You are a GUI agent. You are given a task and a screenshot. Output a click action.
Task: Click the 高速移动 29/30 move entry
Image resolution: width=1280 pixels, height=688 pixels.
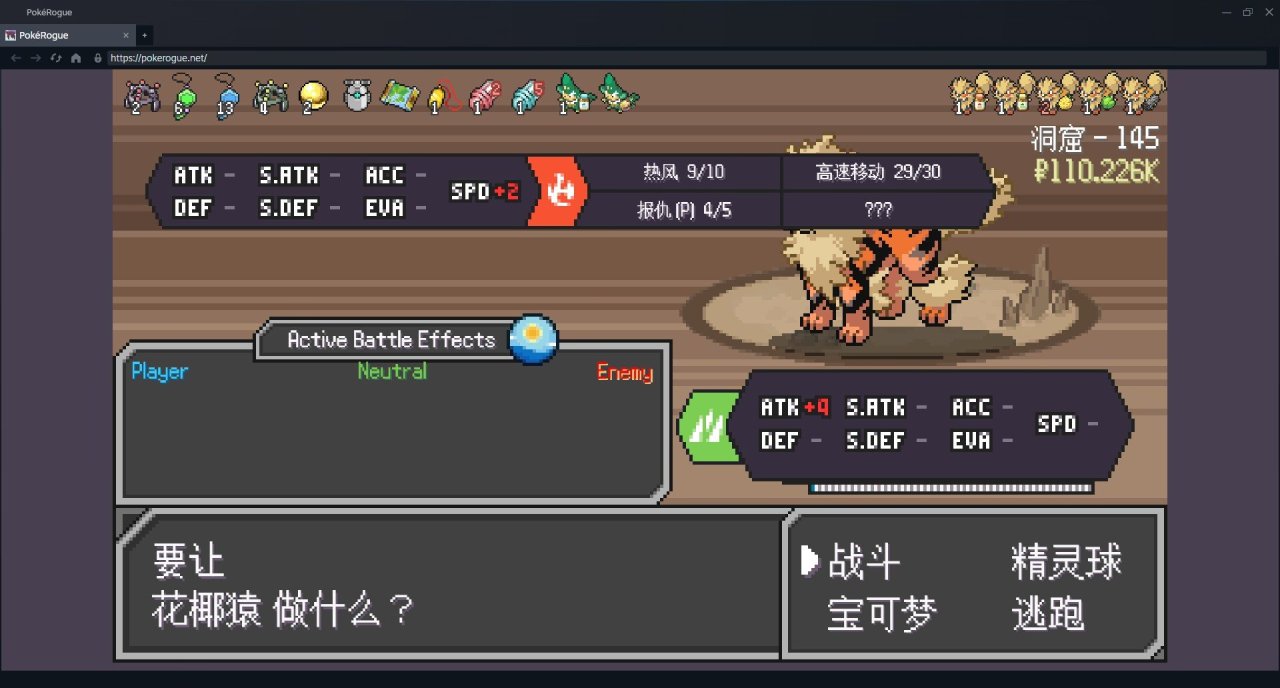[878, 172]
